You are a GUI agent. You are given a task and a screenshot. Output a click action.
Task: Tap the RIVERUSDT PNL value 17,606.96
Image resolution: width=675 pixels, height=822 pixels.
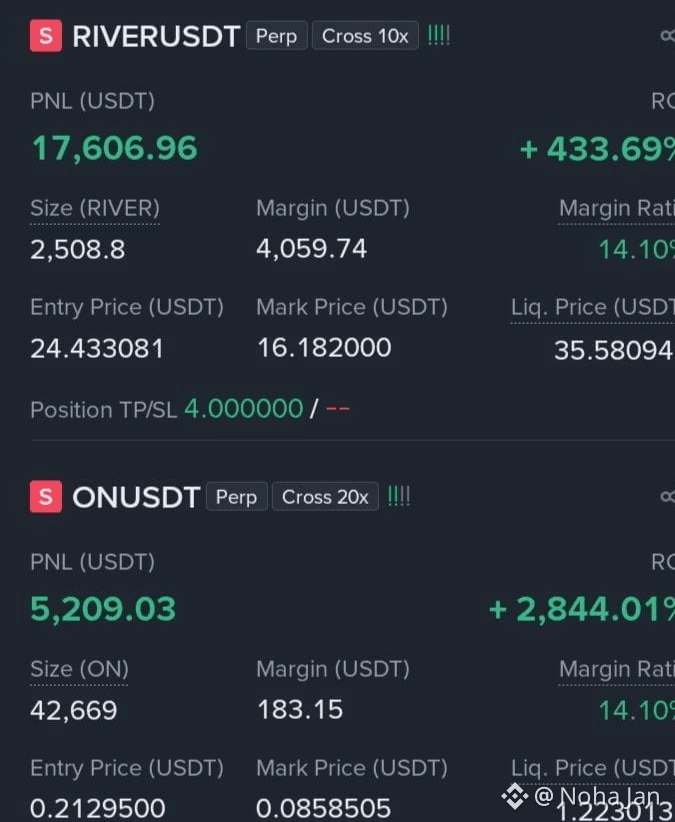(115, 148)
